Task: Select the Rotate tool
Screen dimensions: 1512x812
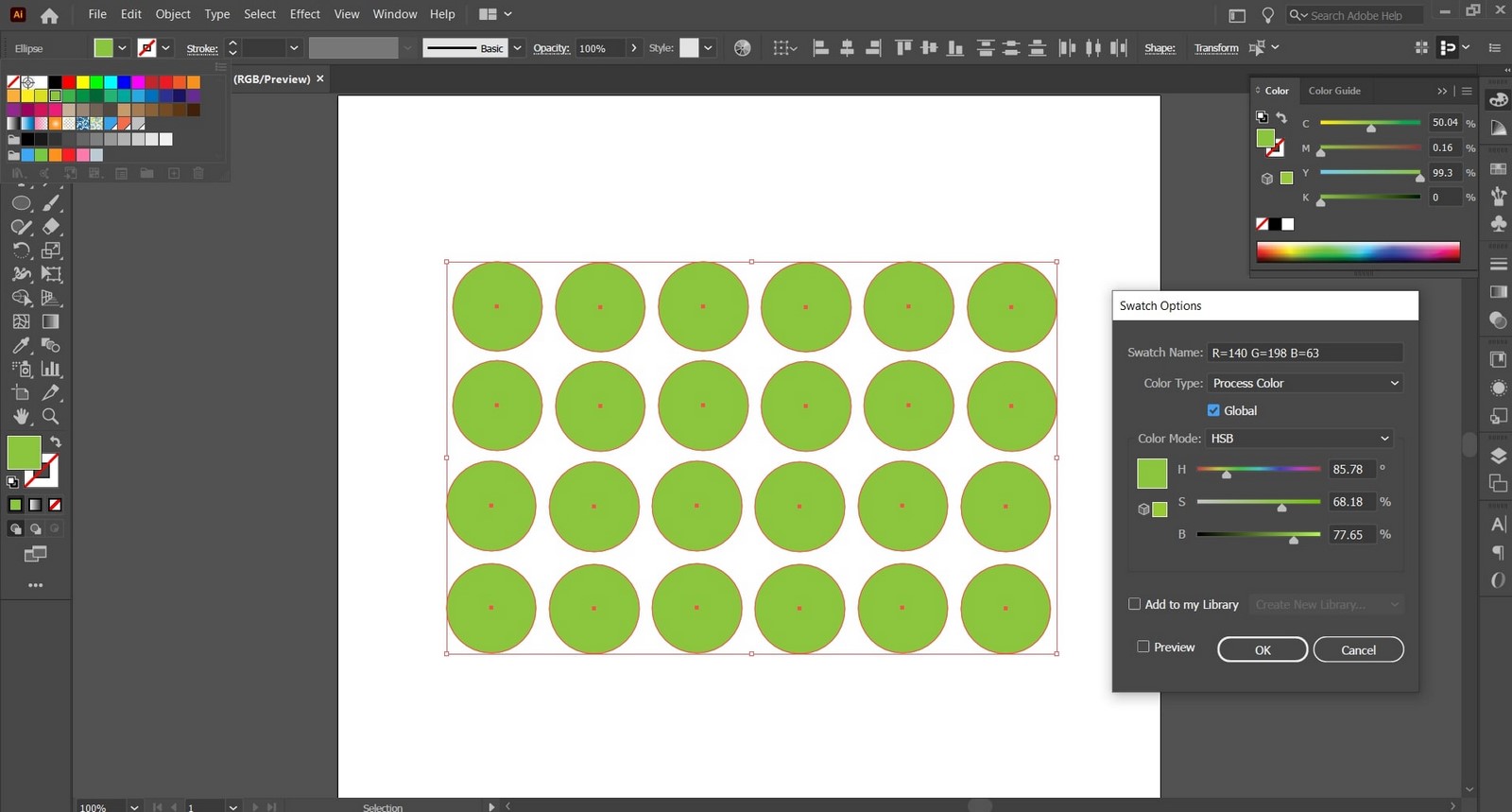Action: tap(21, 251)
